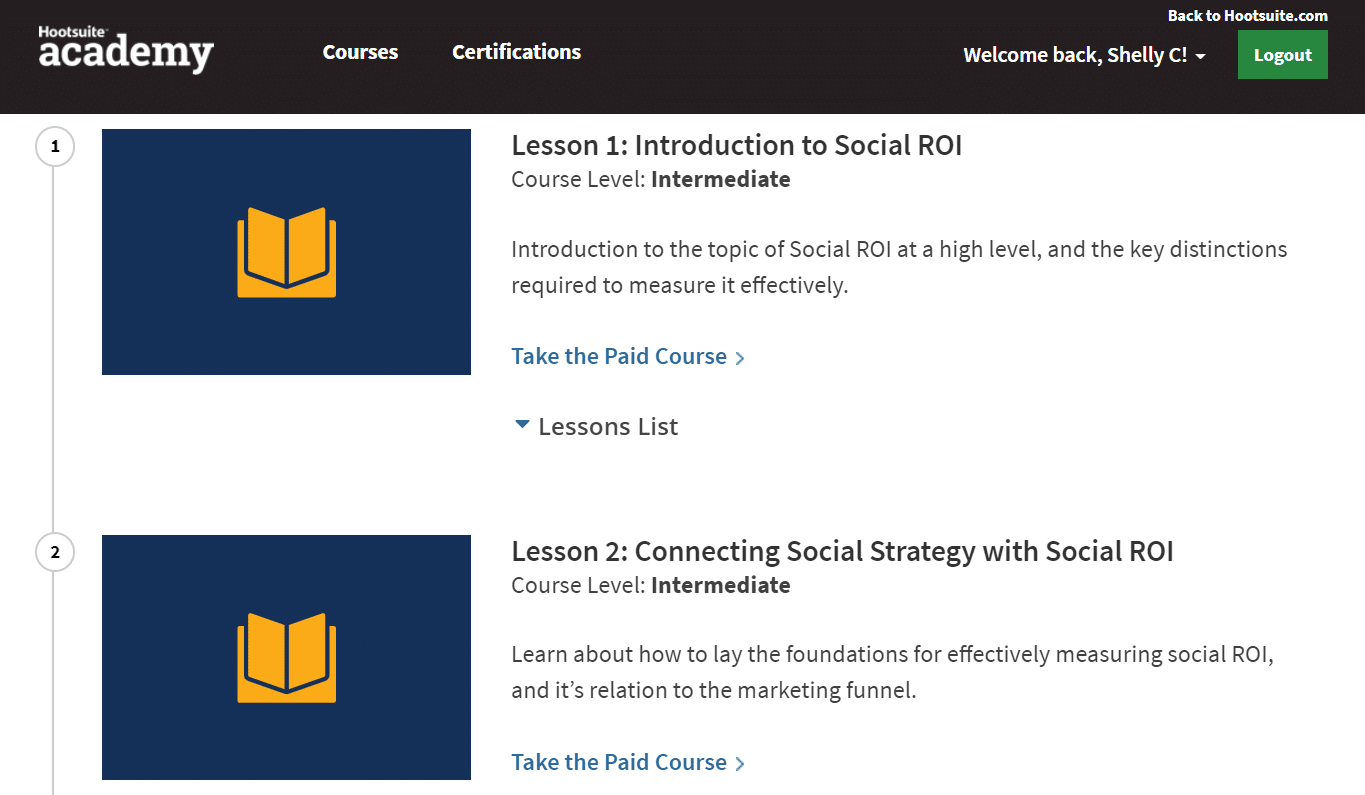This screenshot has height=795, width=1365.
Task: Click the Hootsuite Academy logo
Action: tap(126, 50)
